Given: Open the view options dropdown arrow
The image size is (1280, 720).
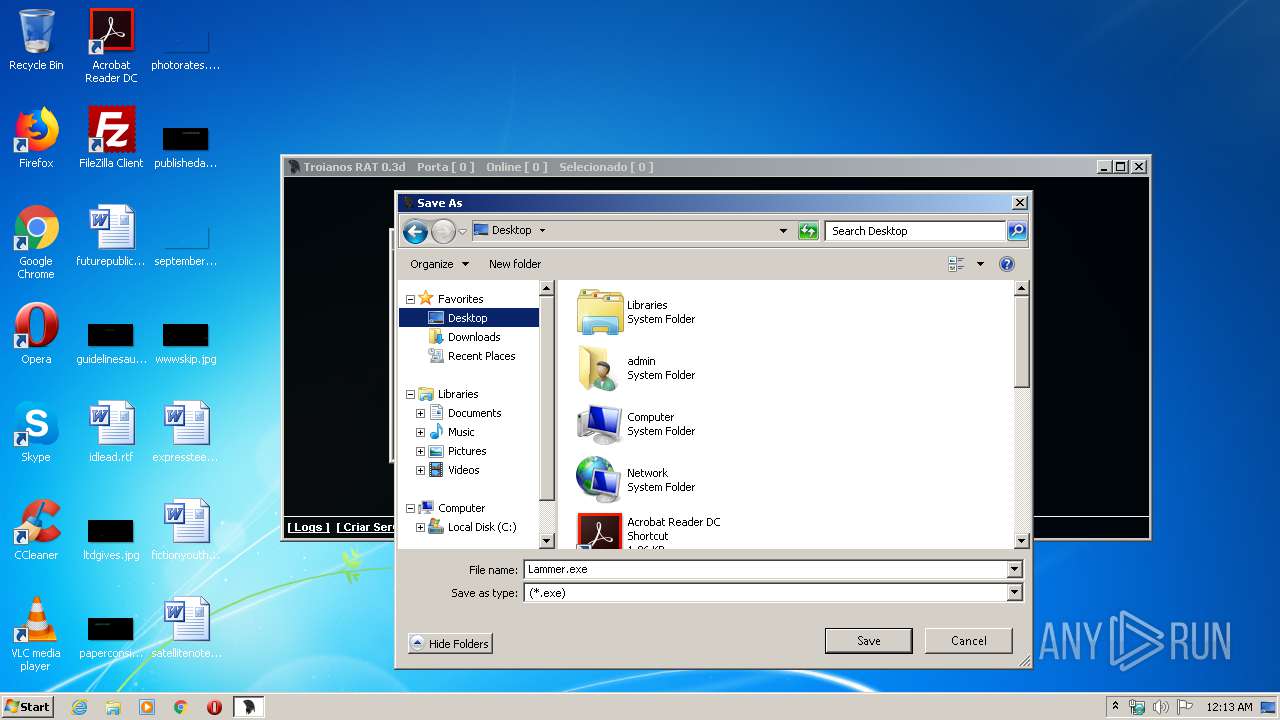Looking at the screenshot, I should (x=980, y=264).
